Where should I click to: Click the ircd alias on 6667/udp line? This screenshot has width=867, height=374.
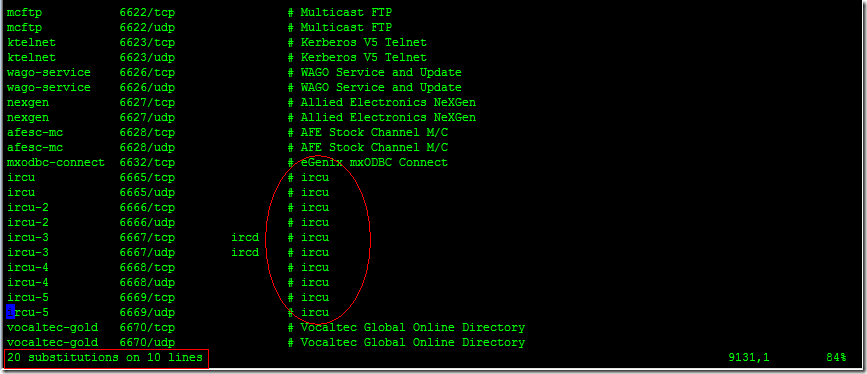246,252
